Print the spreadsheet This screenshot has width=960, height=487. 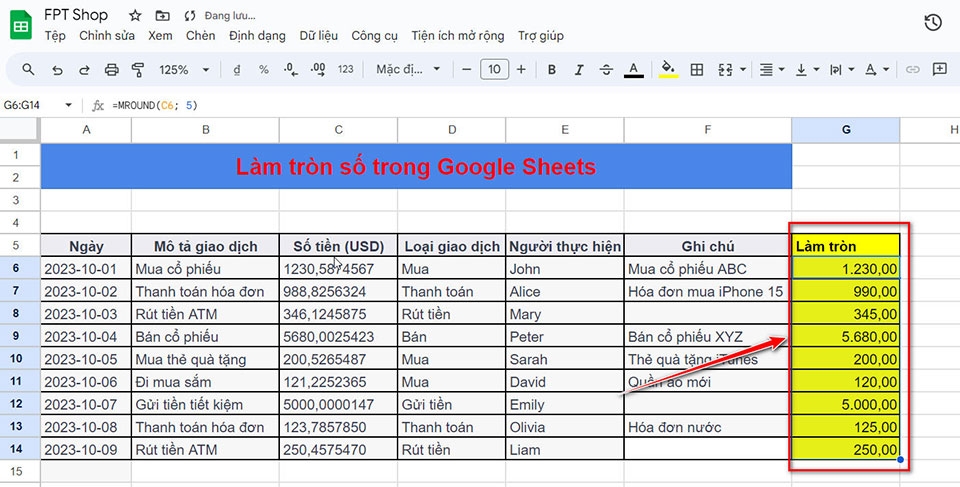click(x=111, y=70)
